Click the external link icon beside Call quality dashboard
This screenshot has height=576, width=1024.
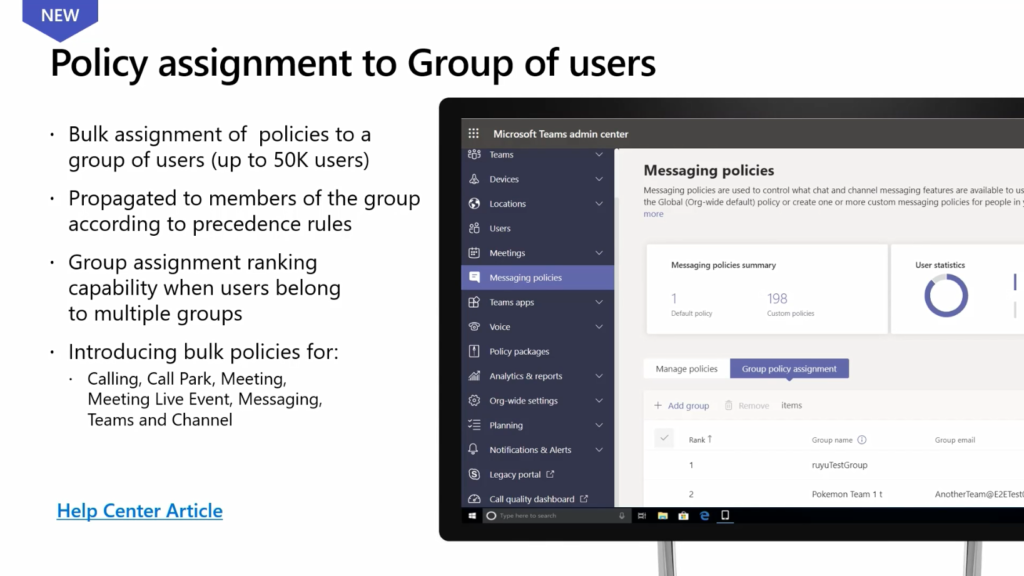[584, 499]
